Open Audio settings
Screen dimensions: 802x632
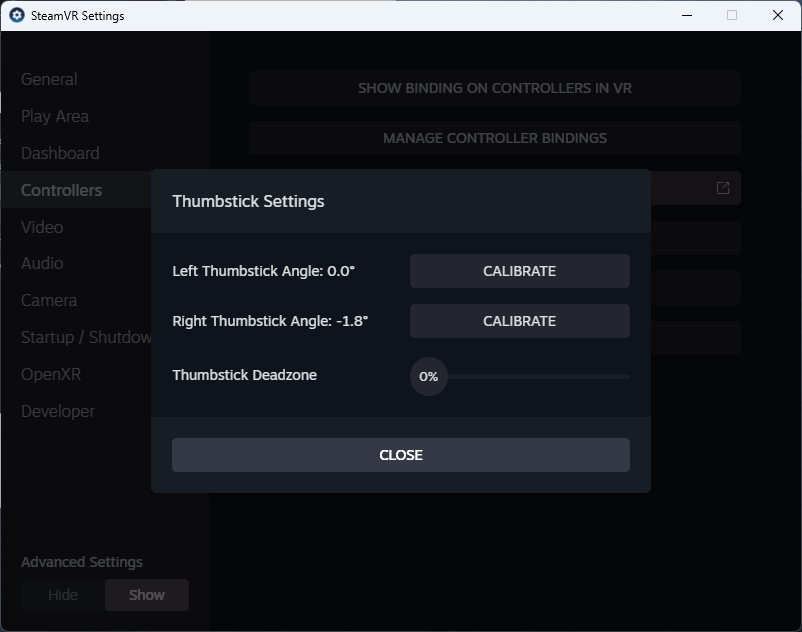tap(42, 263)
